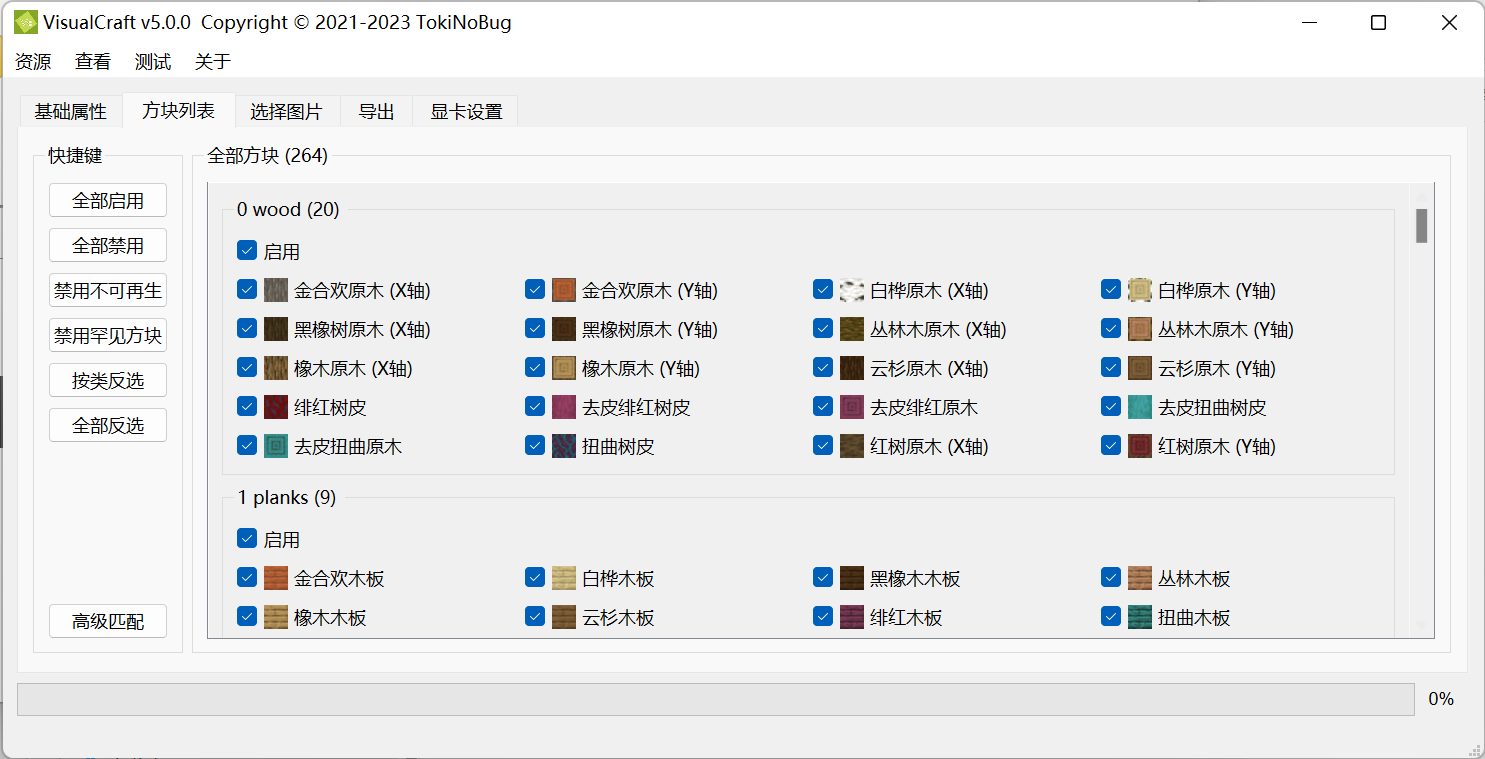Click the block list vertical scrollbar thumb
The height and width of the screenshot is (759, 1485).
1421,225
